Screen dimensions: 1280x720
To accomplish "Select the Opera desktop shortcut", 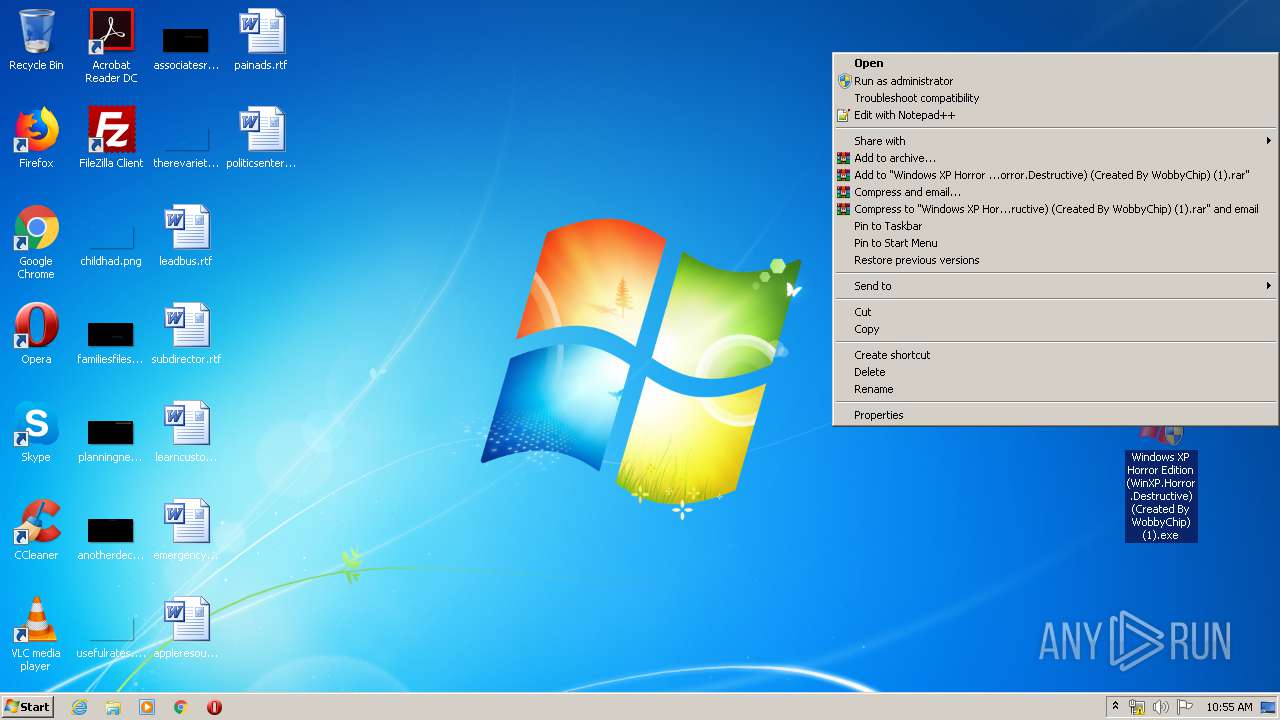I will (36, 334).
